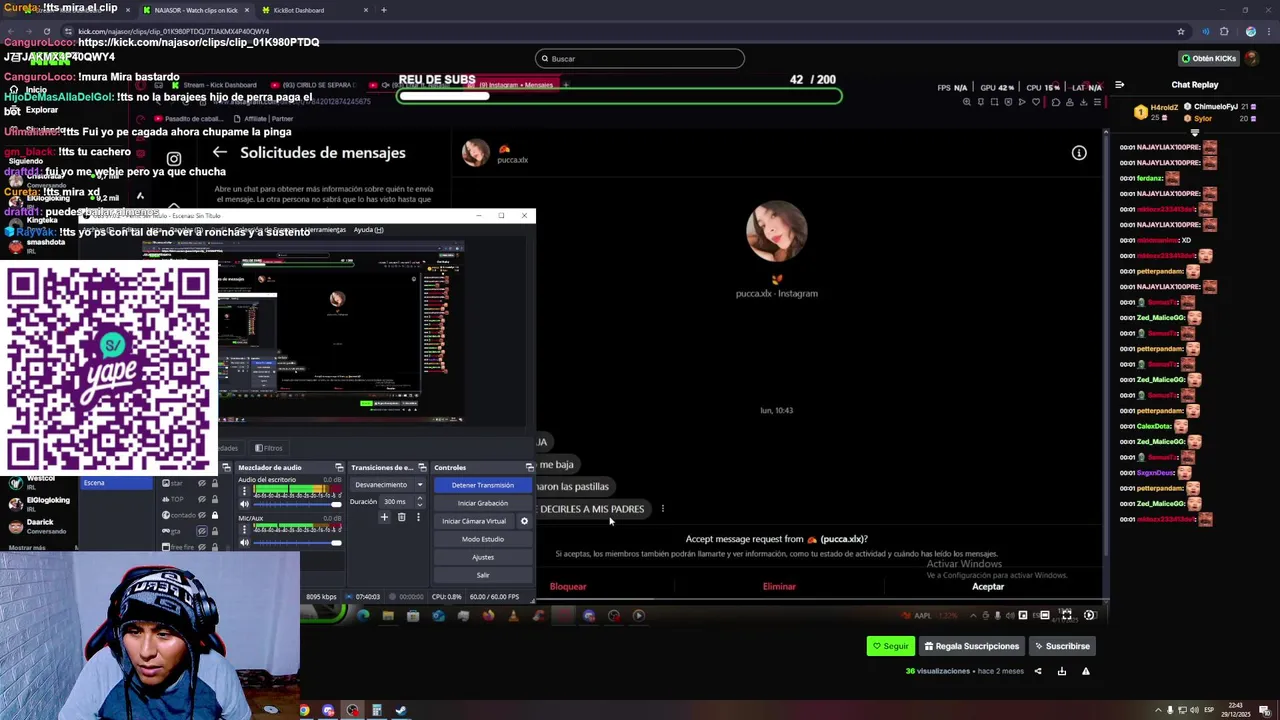
Task: Undock the Transiciones de escena panel
Action: pos(424,467)
